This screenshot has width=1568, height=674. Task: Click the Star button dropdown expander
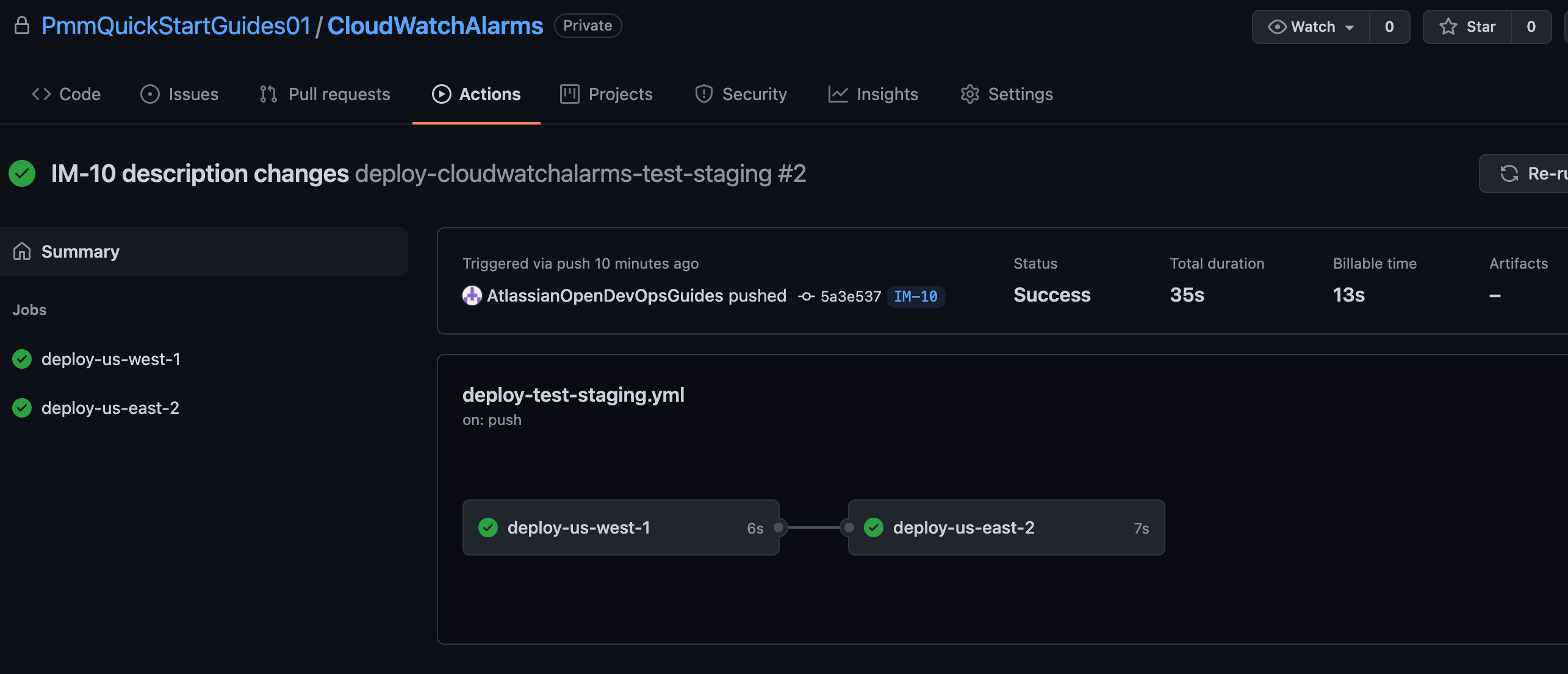tap(1532, 26)
